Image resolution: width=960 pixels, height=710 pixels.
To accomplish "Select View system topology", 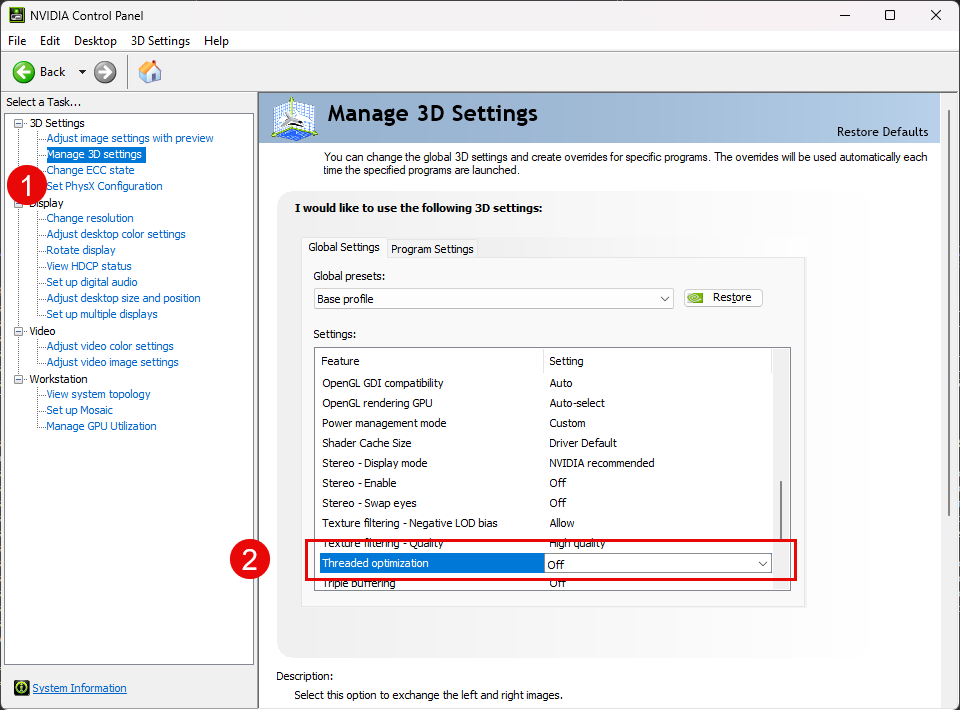I will [x=99, y=394].
